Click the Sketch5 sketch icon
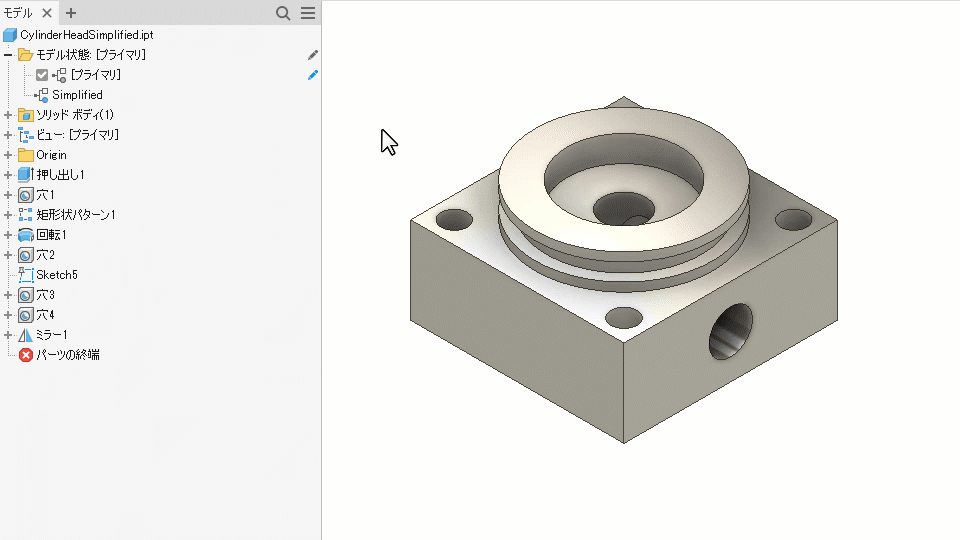 point(25,275)
